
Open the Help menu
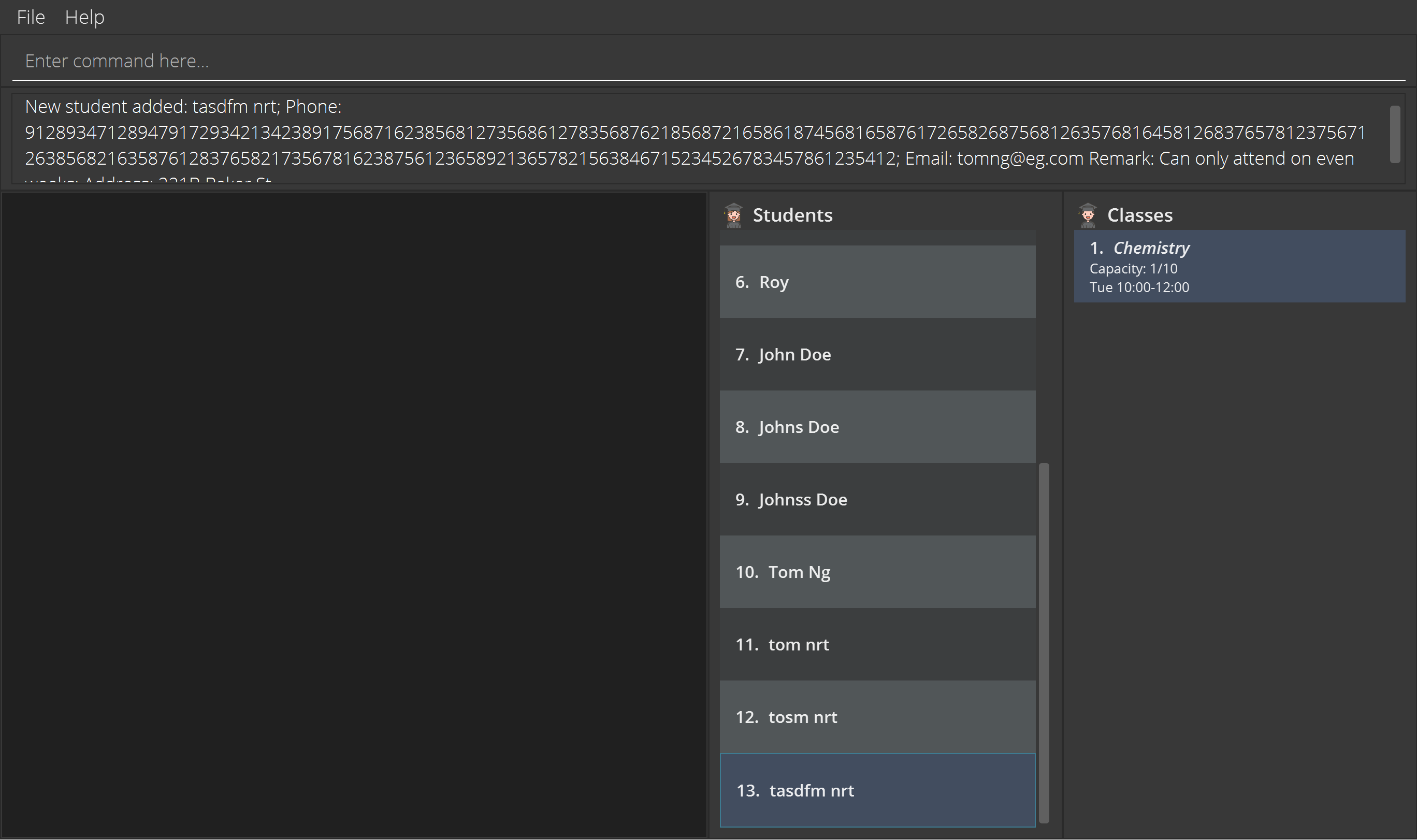point(84,17)
